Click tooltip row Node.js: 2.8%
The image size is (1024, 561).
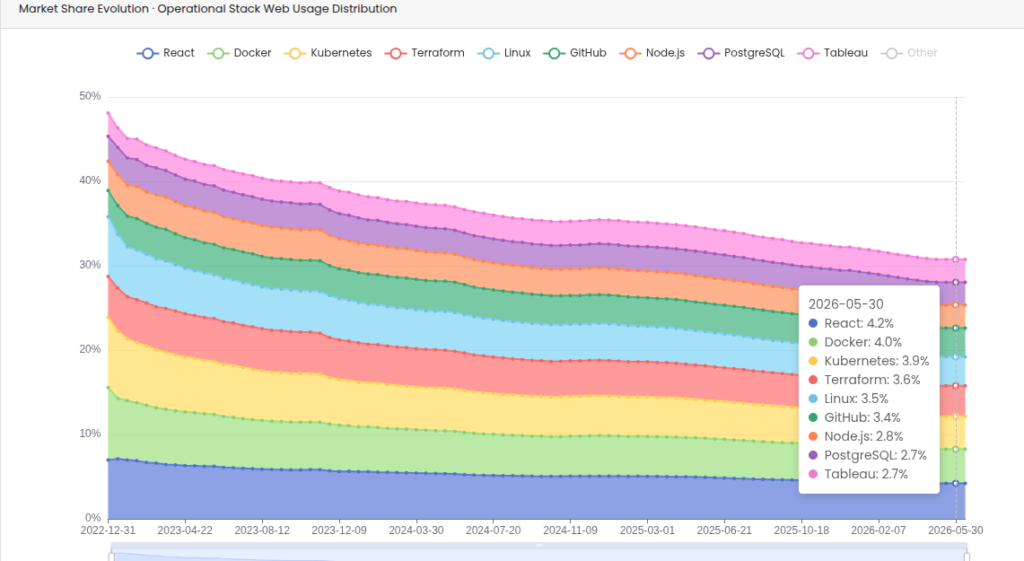[x=856, y=437]
